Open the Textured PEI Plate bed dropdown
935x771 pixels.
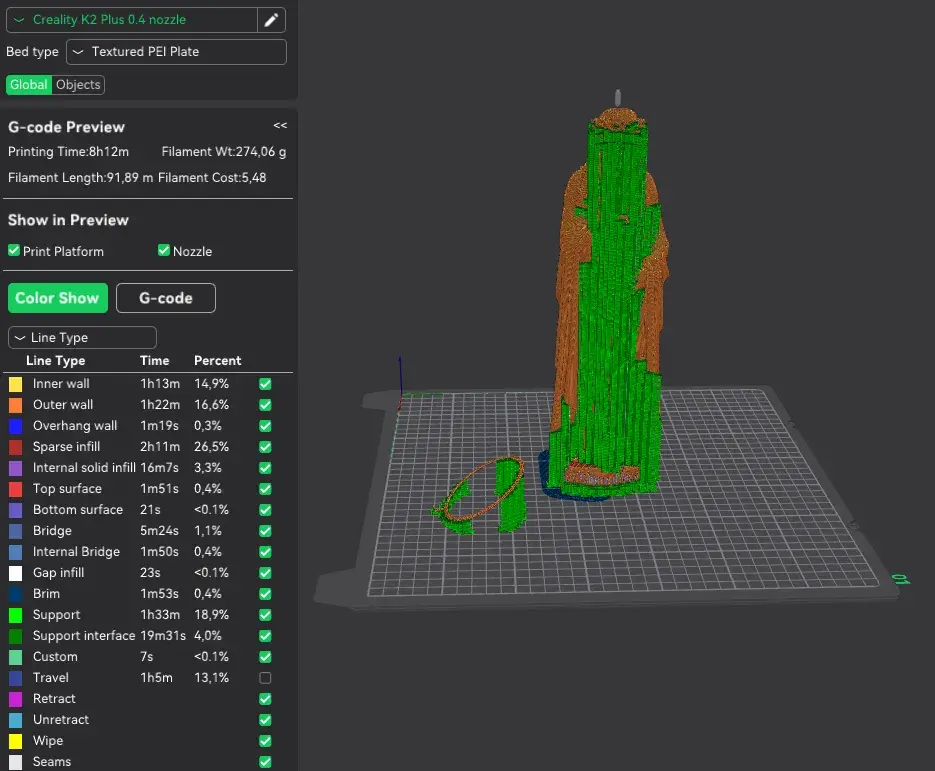point(177,52)
